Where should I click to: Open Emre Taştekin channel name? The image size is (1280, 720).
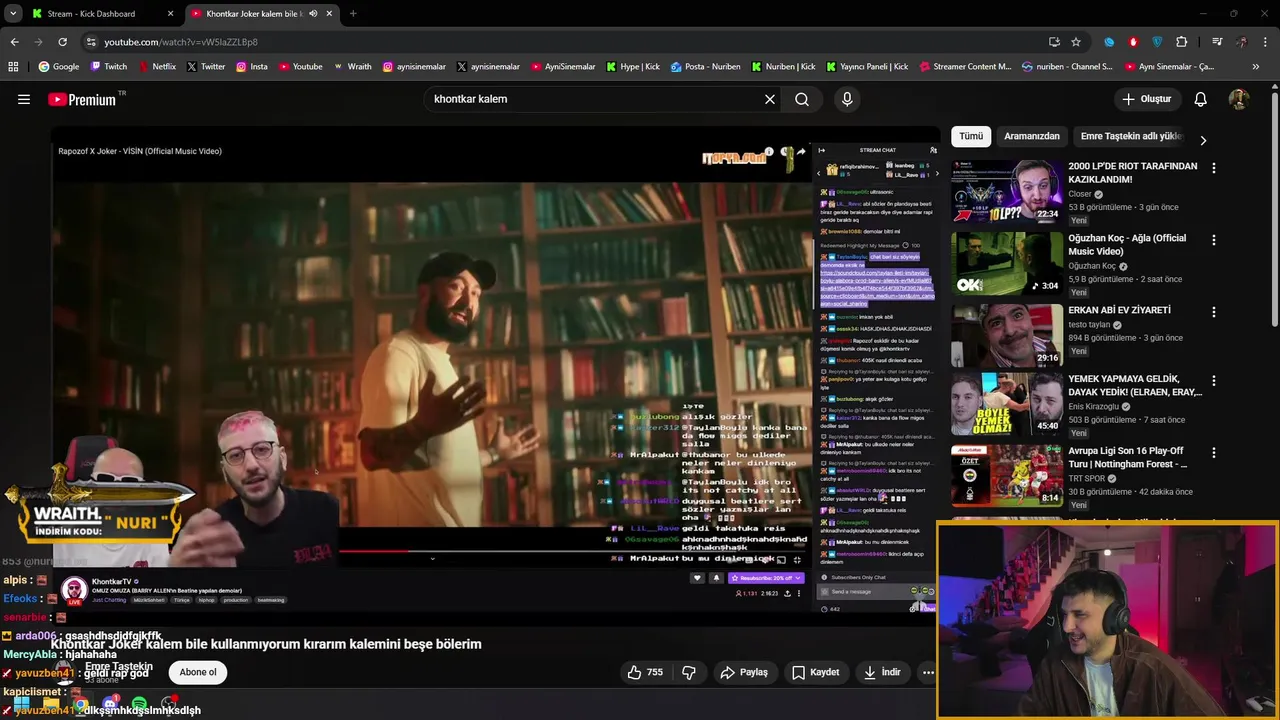point(119,667)
